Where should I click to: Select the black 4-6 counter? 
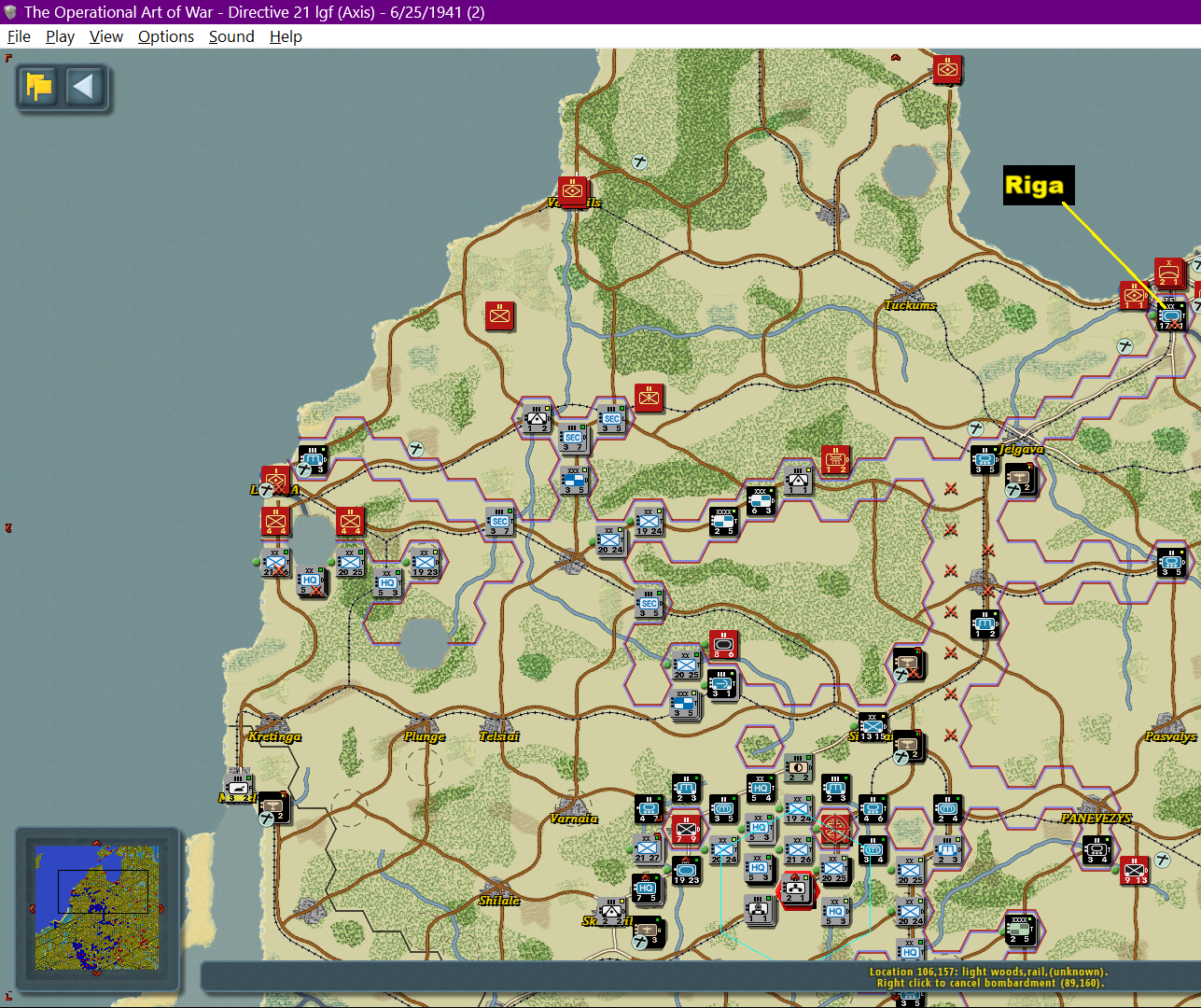click(x=873, y=809)
